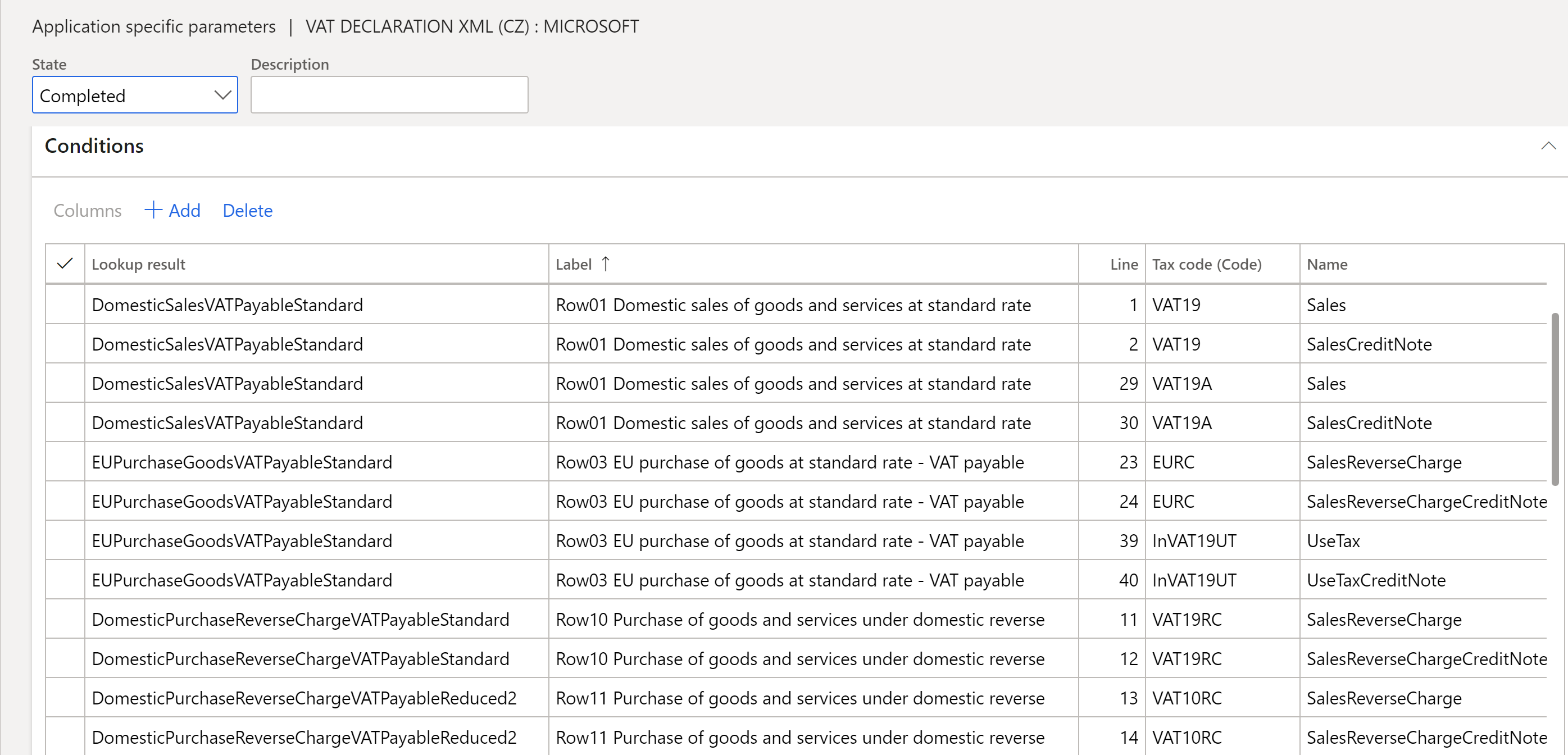The image size is (1568, 755).
Task: Click Delete to remove selected rows
Action: [247, 210]
